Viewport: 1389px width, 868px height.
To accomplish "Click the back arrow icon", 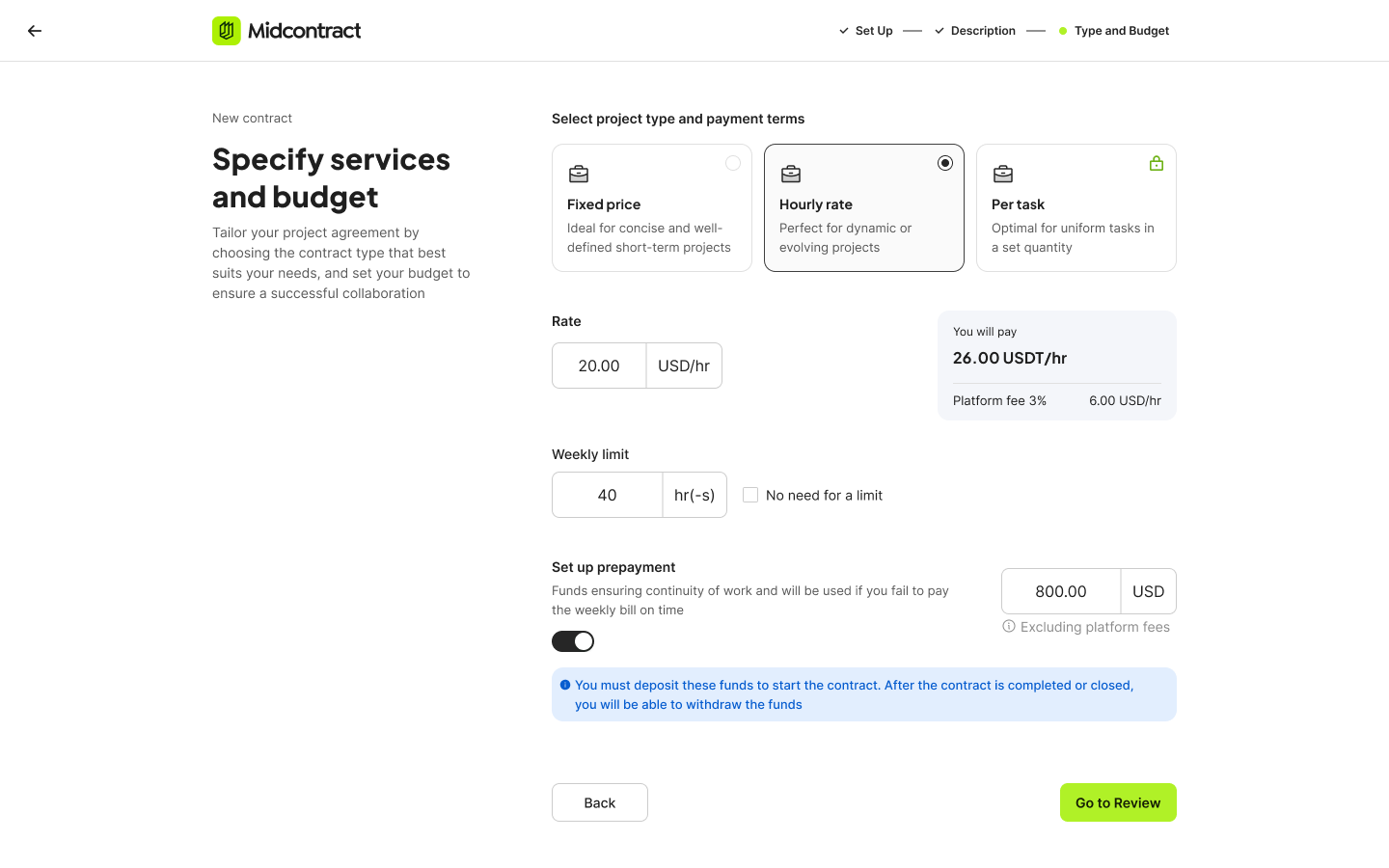I will click(35, 31).
